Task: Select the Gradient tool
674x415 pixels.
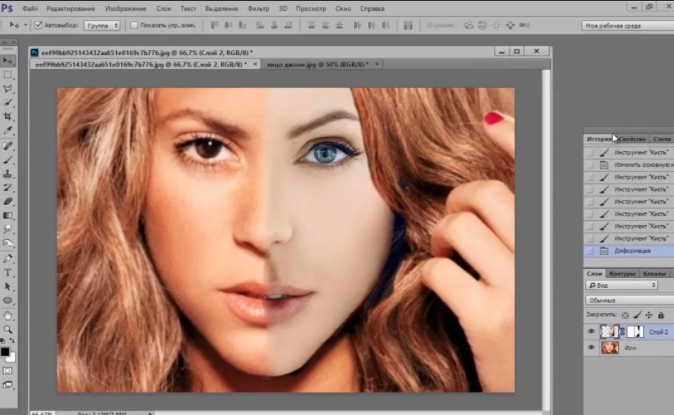Action: [x=8, y=215]
